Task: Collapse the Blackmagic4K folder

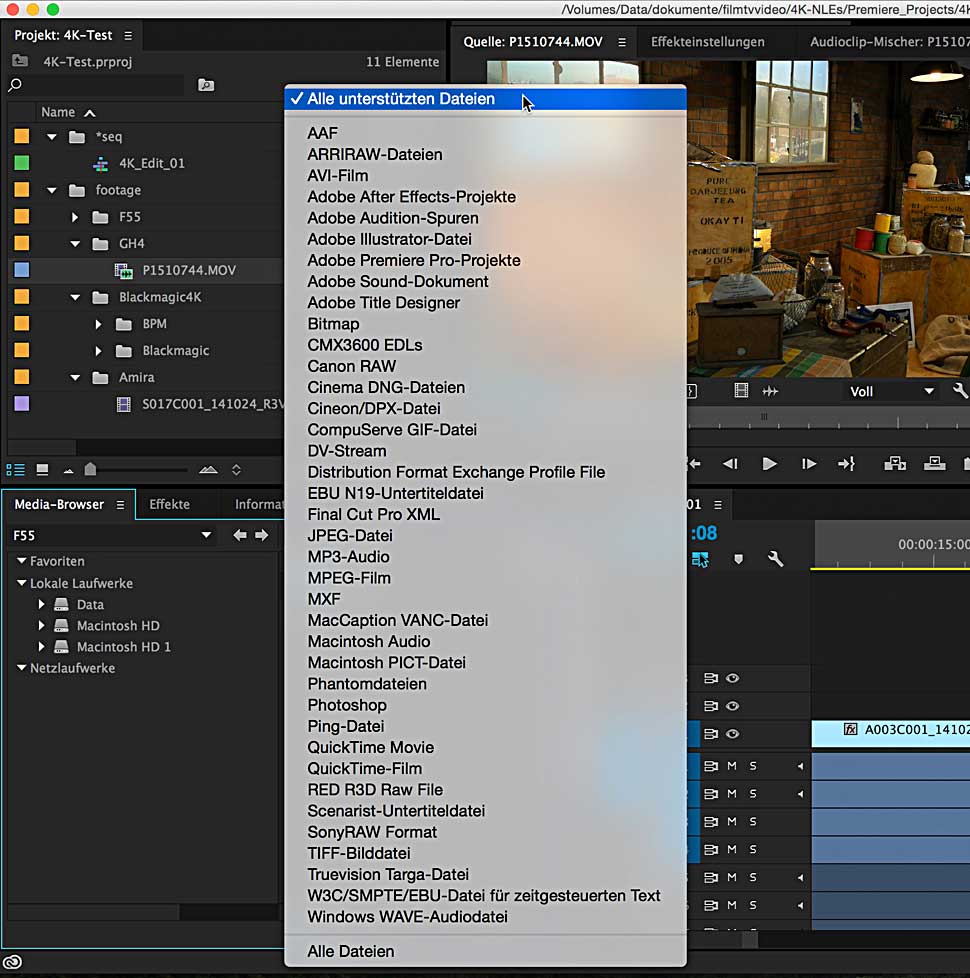Action: [77, 297]
